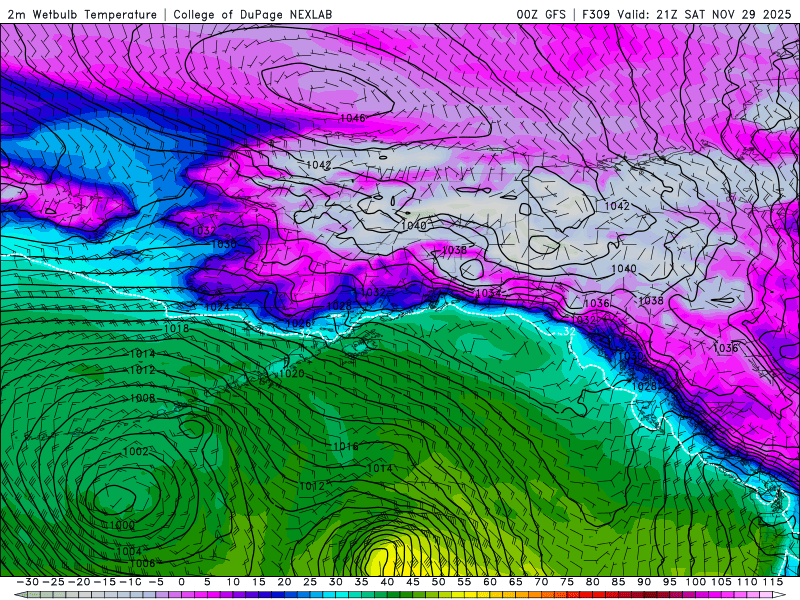This screenshot has height=600, width=800.
Task: Click the 'Valid: 21Z SAT NOV 29 2025' text
Action: 704,15
